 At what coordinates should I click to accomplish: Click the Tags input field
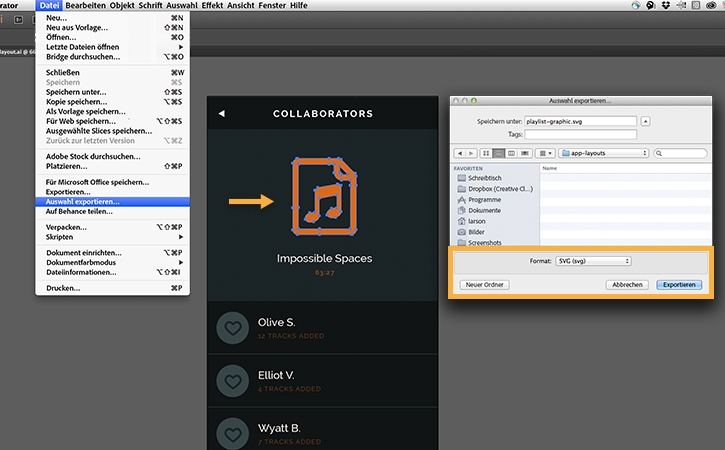[580, 134]
